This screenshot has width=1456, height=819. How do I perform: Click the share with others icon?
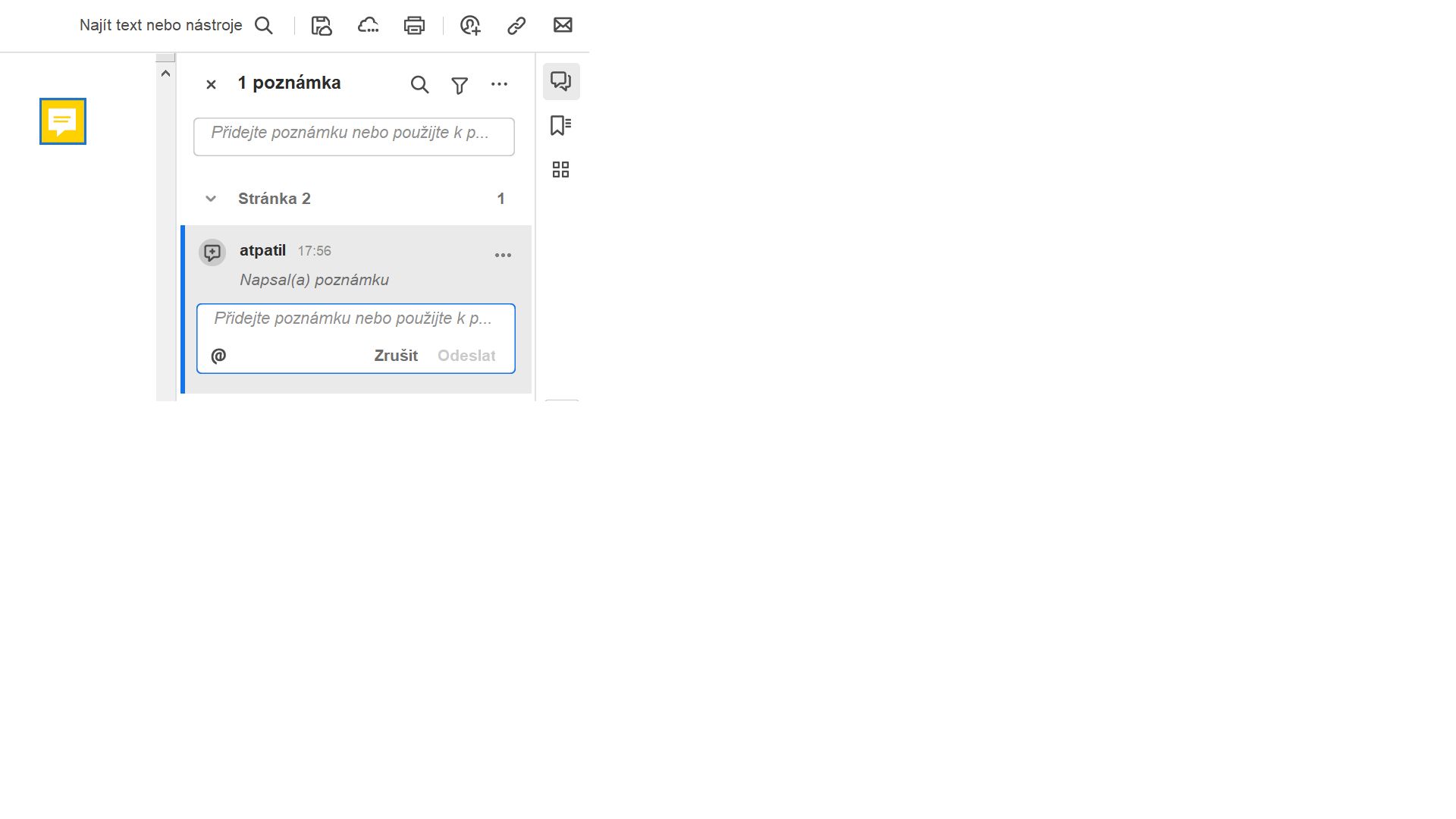point(470,26)
